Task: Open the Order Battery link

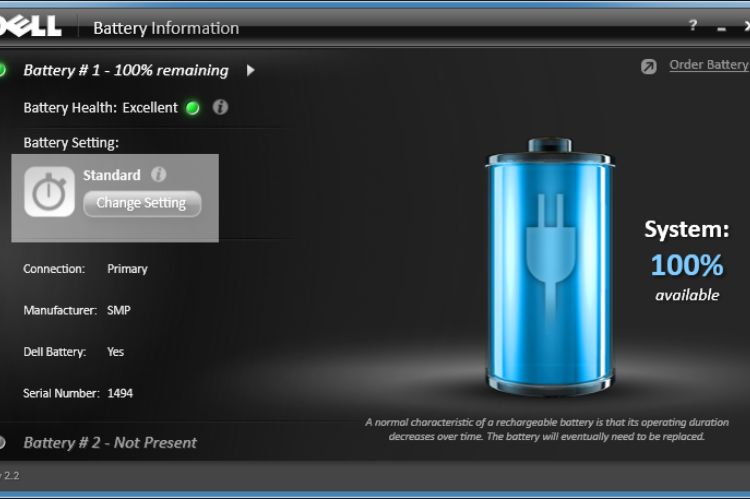Action: (x=709, y=65)
